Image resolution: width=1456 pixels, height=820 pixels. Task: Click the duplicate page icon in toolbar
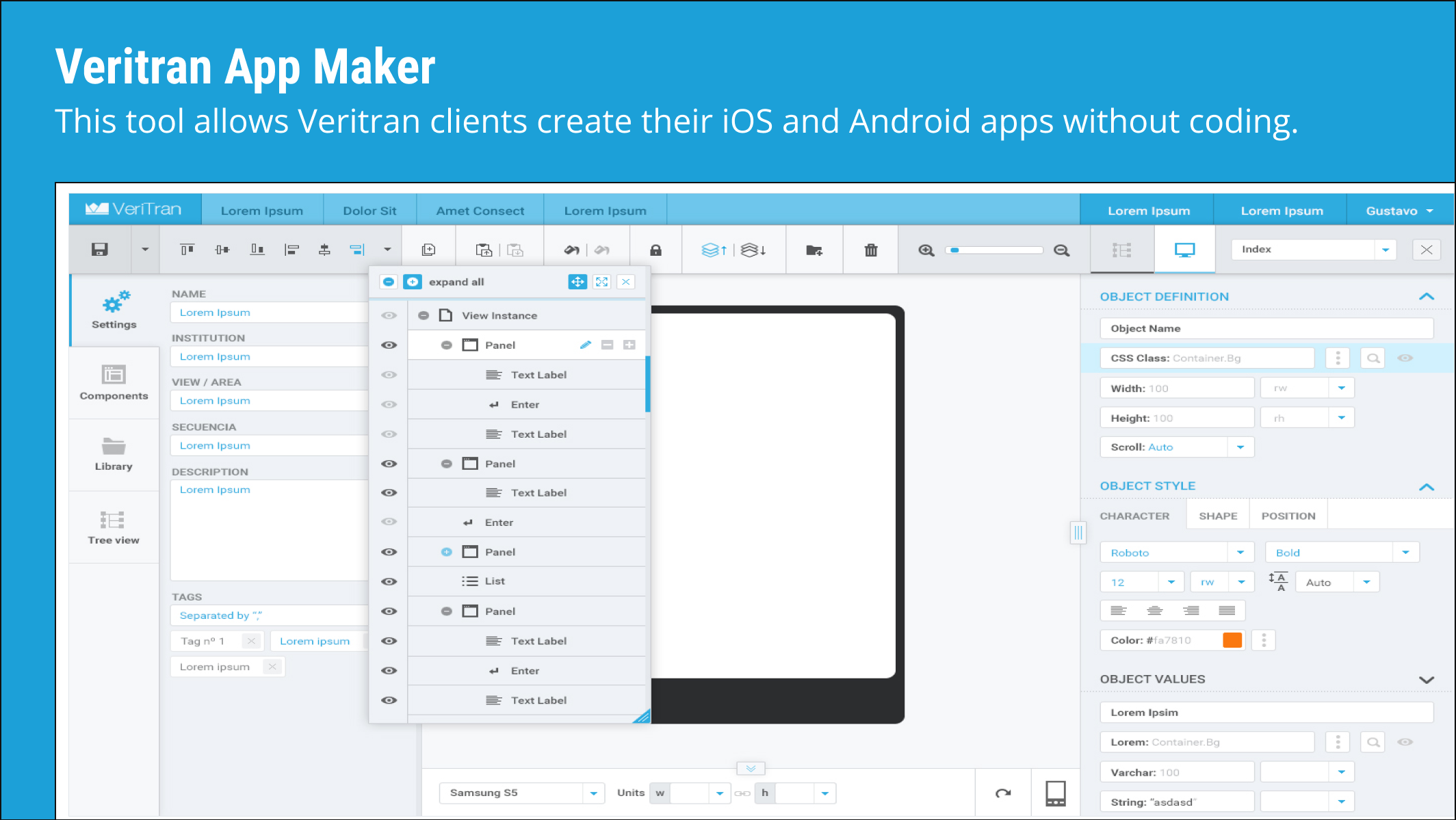(429, 250)
